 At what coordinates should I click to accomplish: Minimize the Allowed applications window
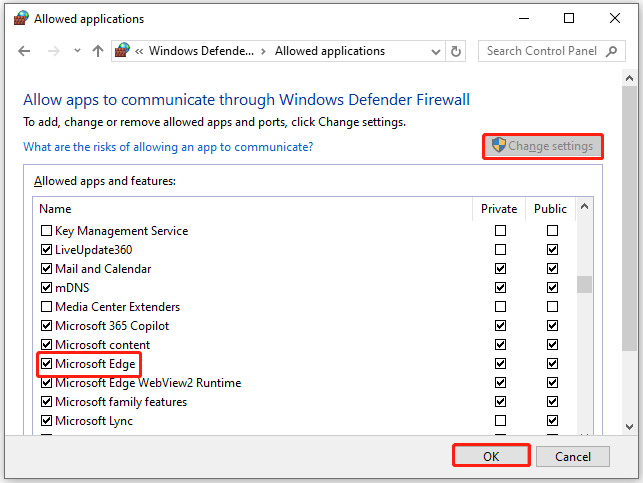point(524,18)
